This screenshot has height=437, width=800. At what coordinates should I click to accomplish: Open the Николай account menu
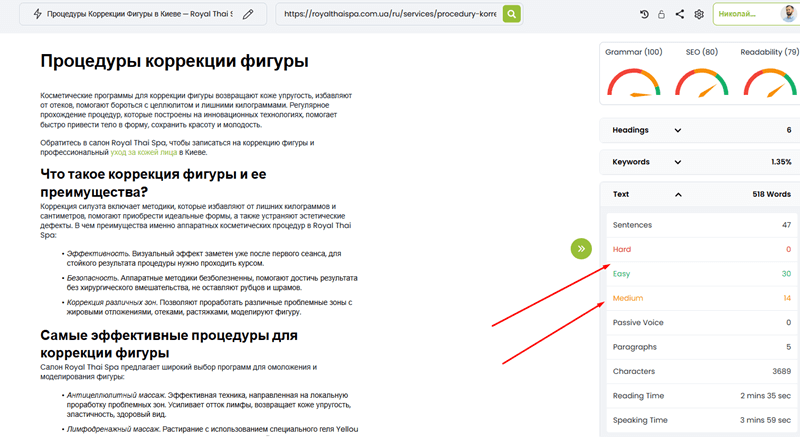point(756,14)
